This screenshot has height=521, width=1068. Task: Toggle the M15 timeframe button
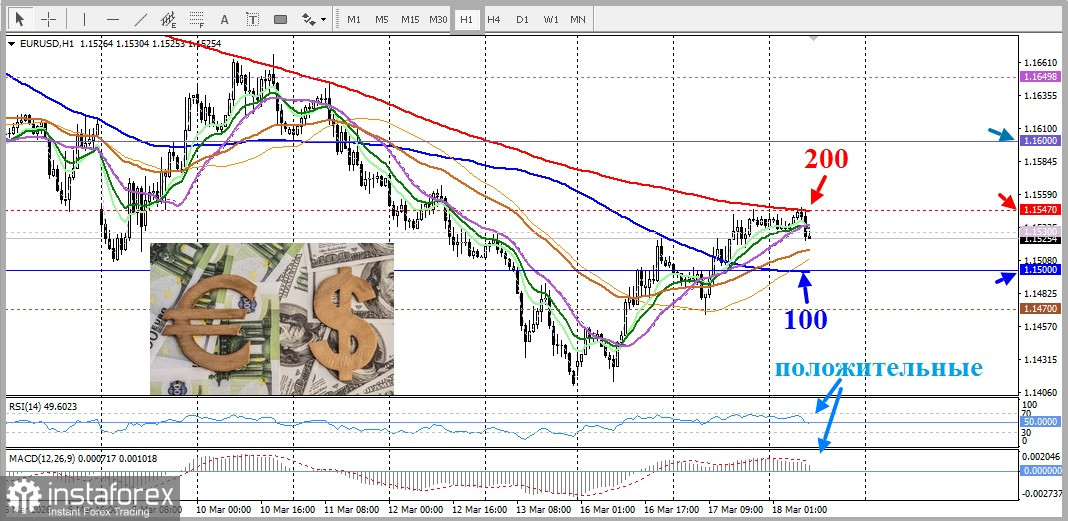click(x=410, y=19)
